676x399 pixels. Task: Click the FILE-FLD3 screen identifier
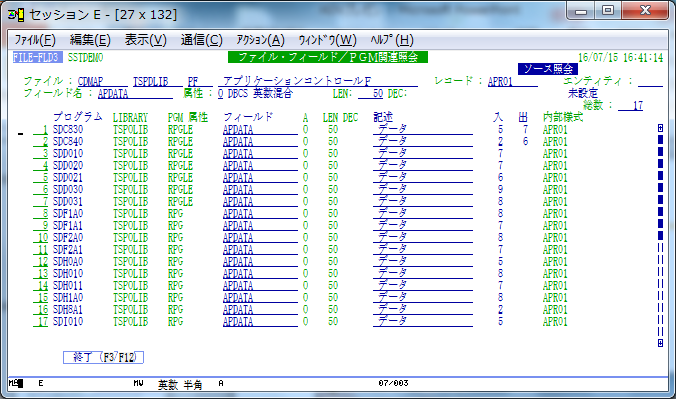38,57
